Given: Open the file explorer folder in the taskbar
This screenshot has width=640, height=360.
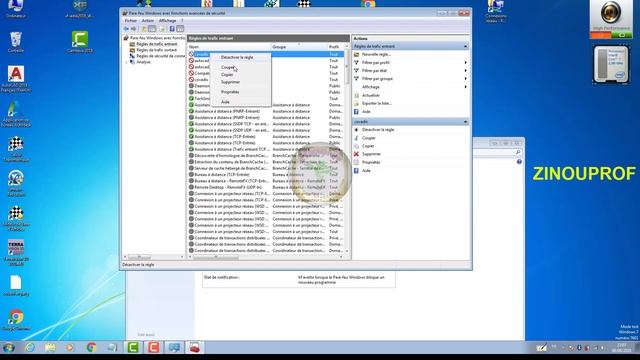Looking at the screenshot, I should click(x=50, y=348).
